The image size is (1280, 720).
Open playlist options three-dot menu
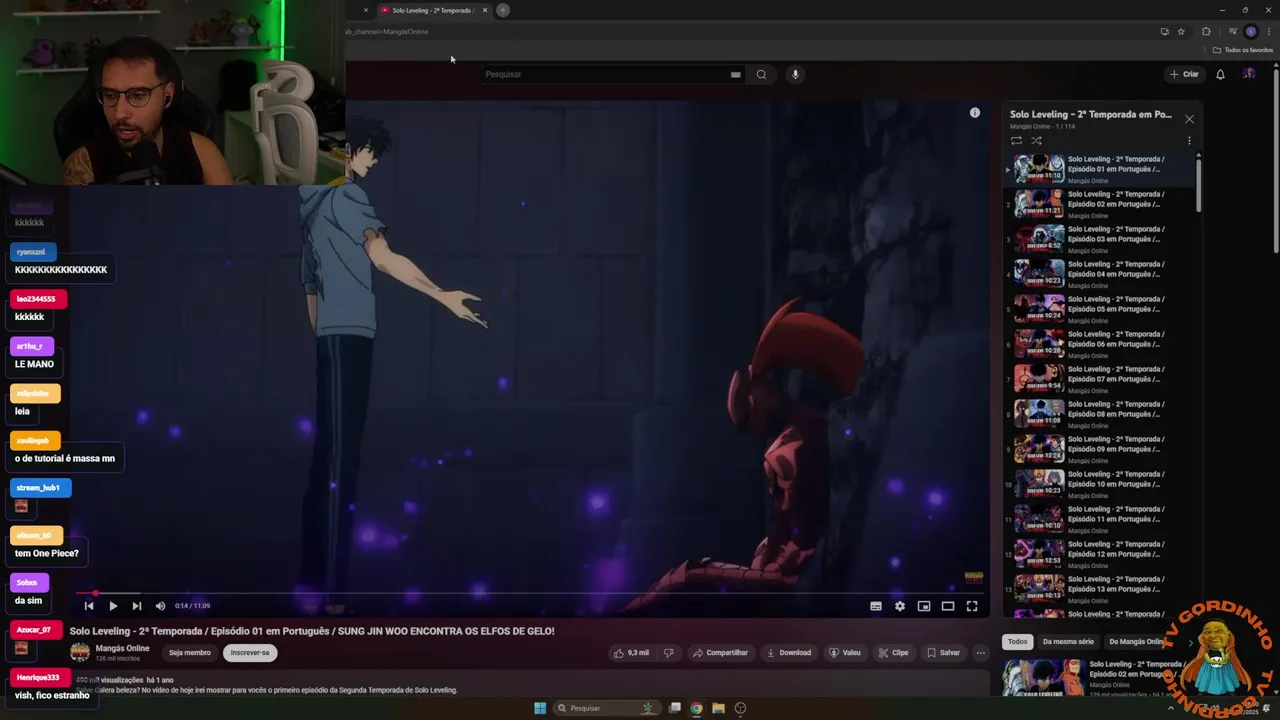tap(1189, 141)
